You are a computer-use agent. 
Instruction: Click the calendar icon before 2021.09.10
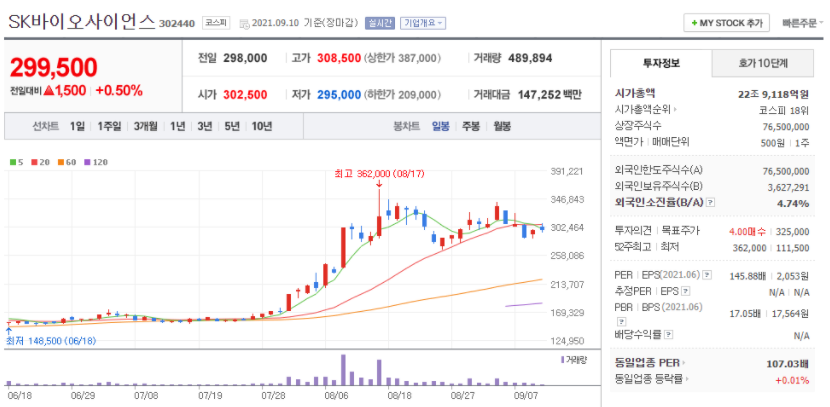tap(244, 23)
